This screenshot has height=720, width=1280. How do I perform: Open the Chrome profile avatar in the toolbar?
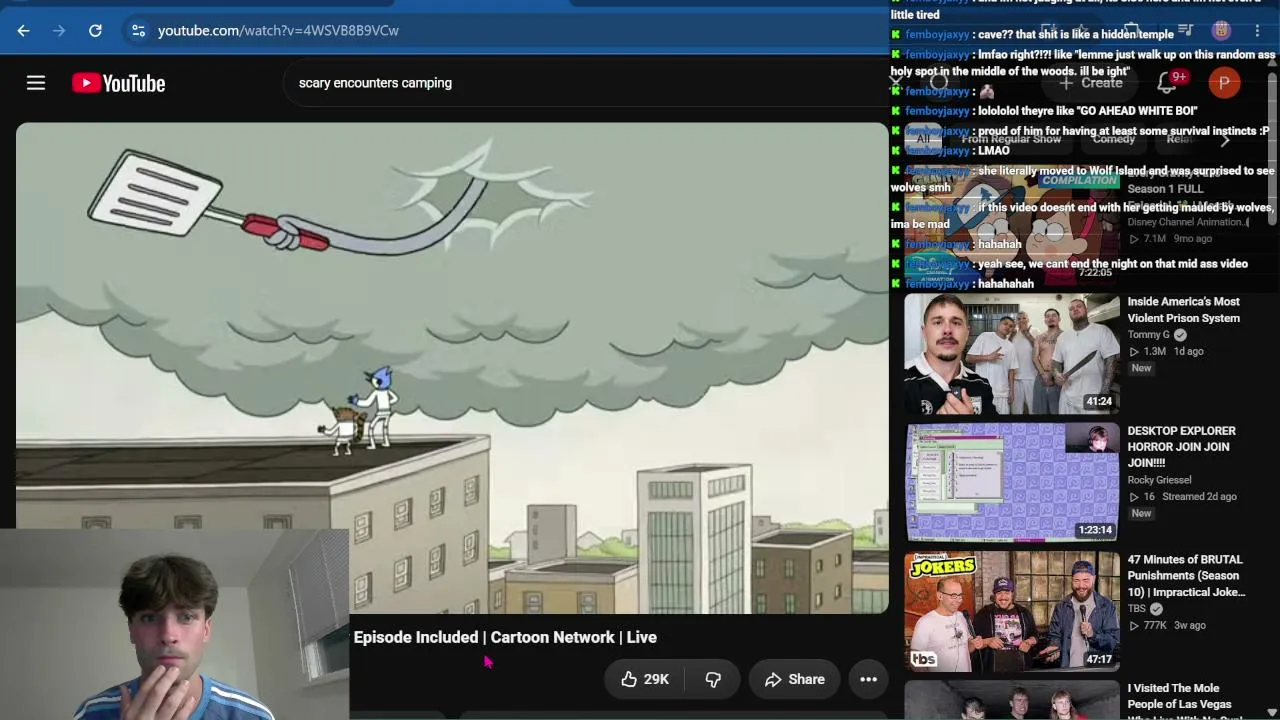1222,31
